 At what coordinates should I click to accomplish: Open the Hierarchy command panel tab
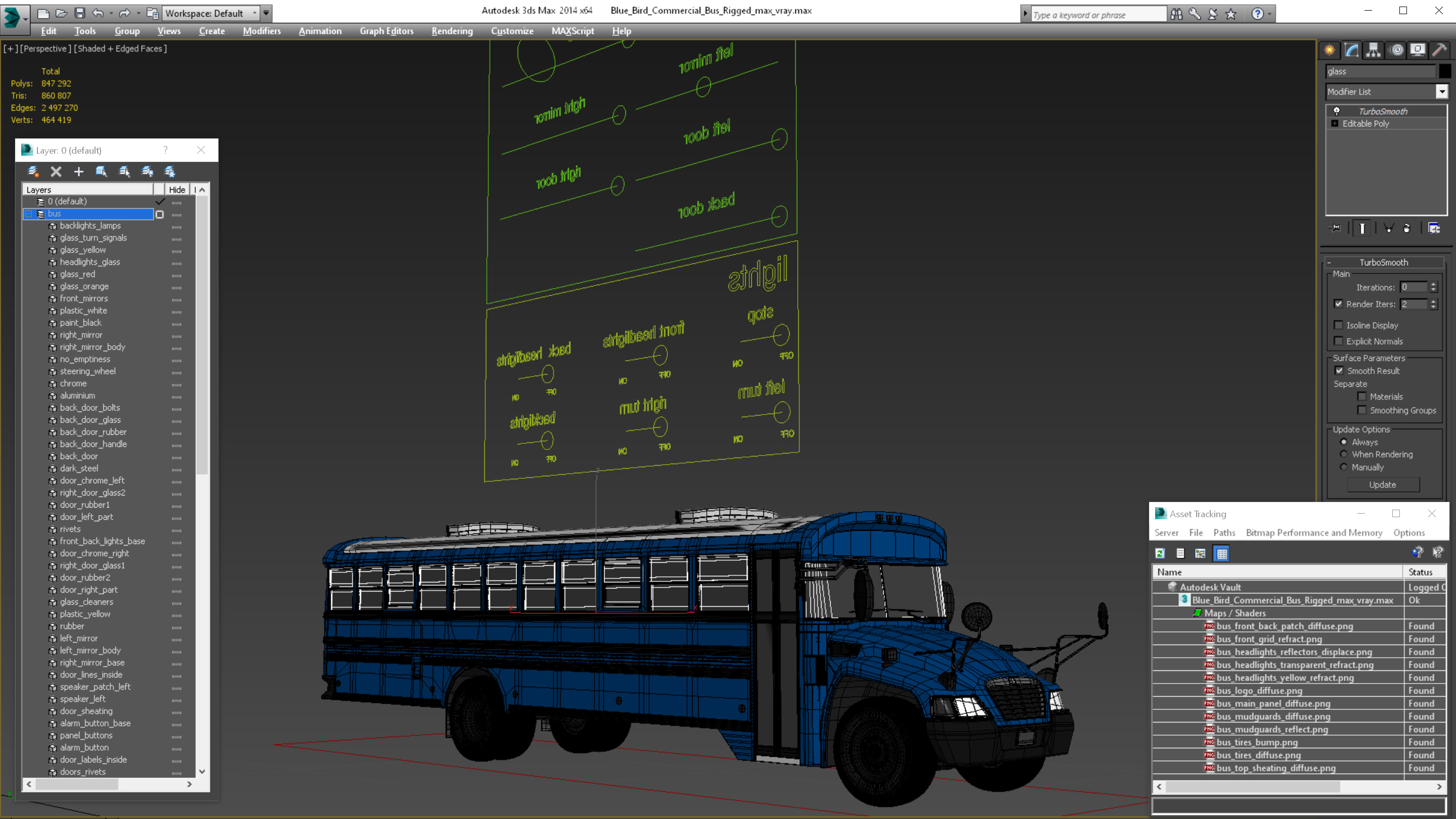1374,51
